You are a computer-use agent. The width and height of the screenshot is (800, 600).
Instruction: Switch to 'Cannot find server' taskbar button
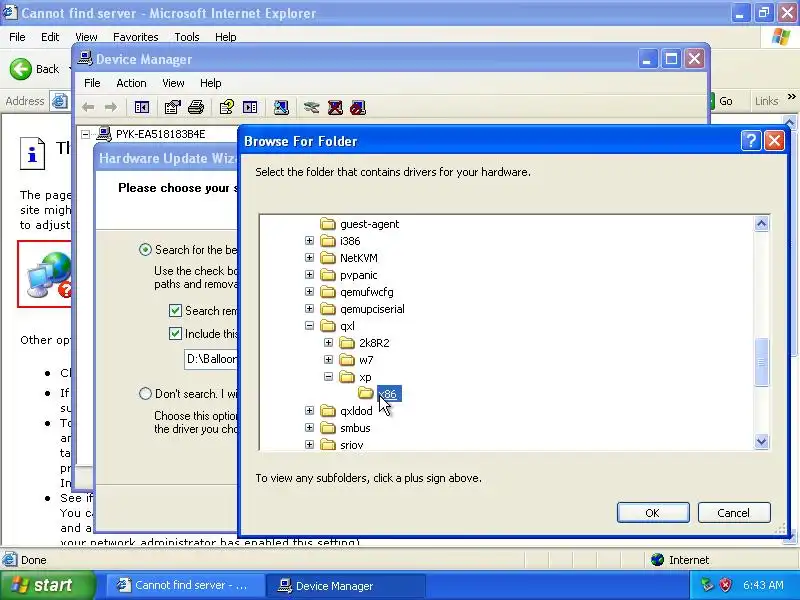[x=185, y=585]
